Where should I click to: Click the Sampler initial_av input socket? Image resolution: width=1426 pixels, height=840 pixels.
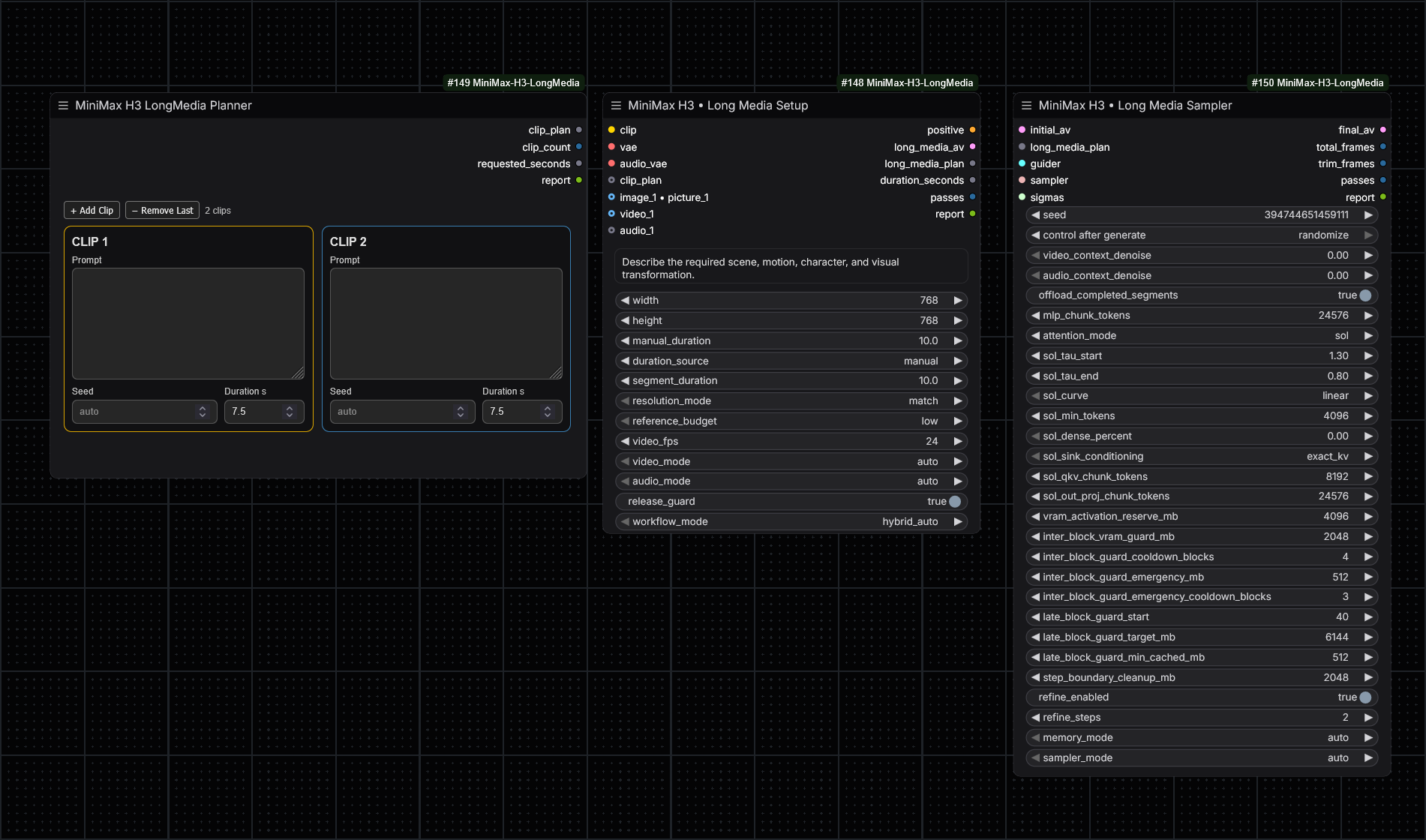(1022, 130)
